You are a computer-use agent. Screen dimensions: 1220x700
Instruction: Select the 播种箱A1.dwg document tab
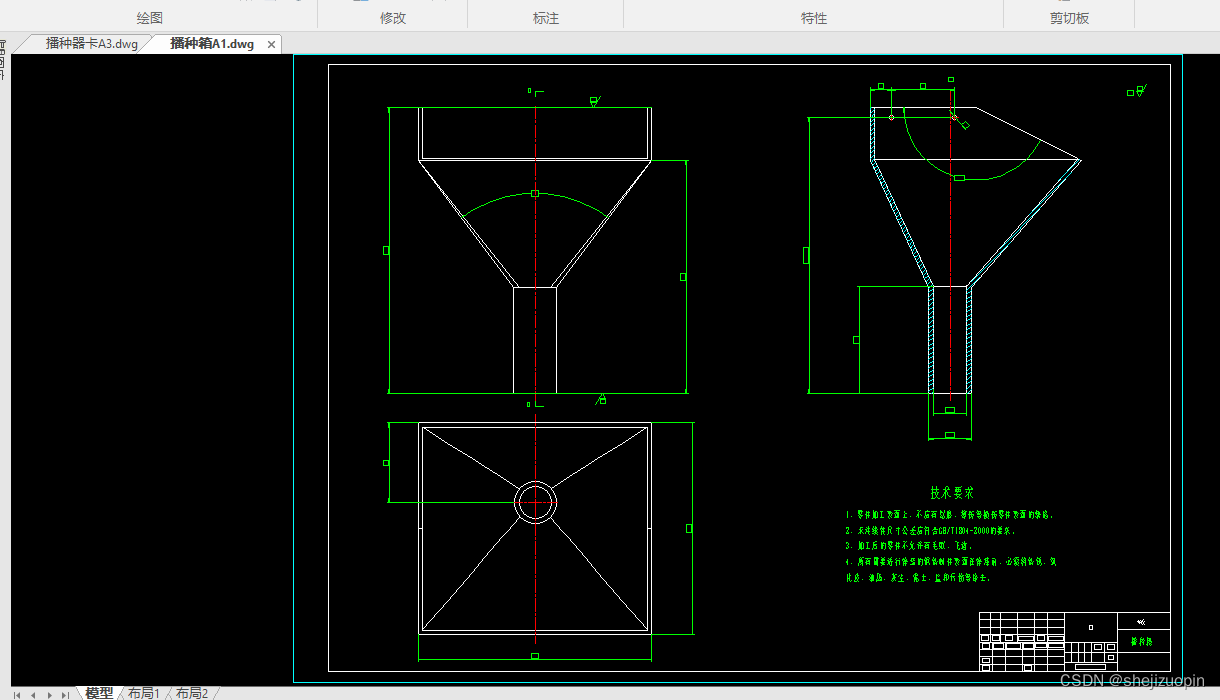[212, 44]
